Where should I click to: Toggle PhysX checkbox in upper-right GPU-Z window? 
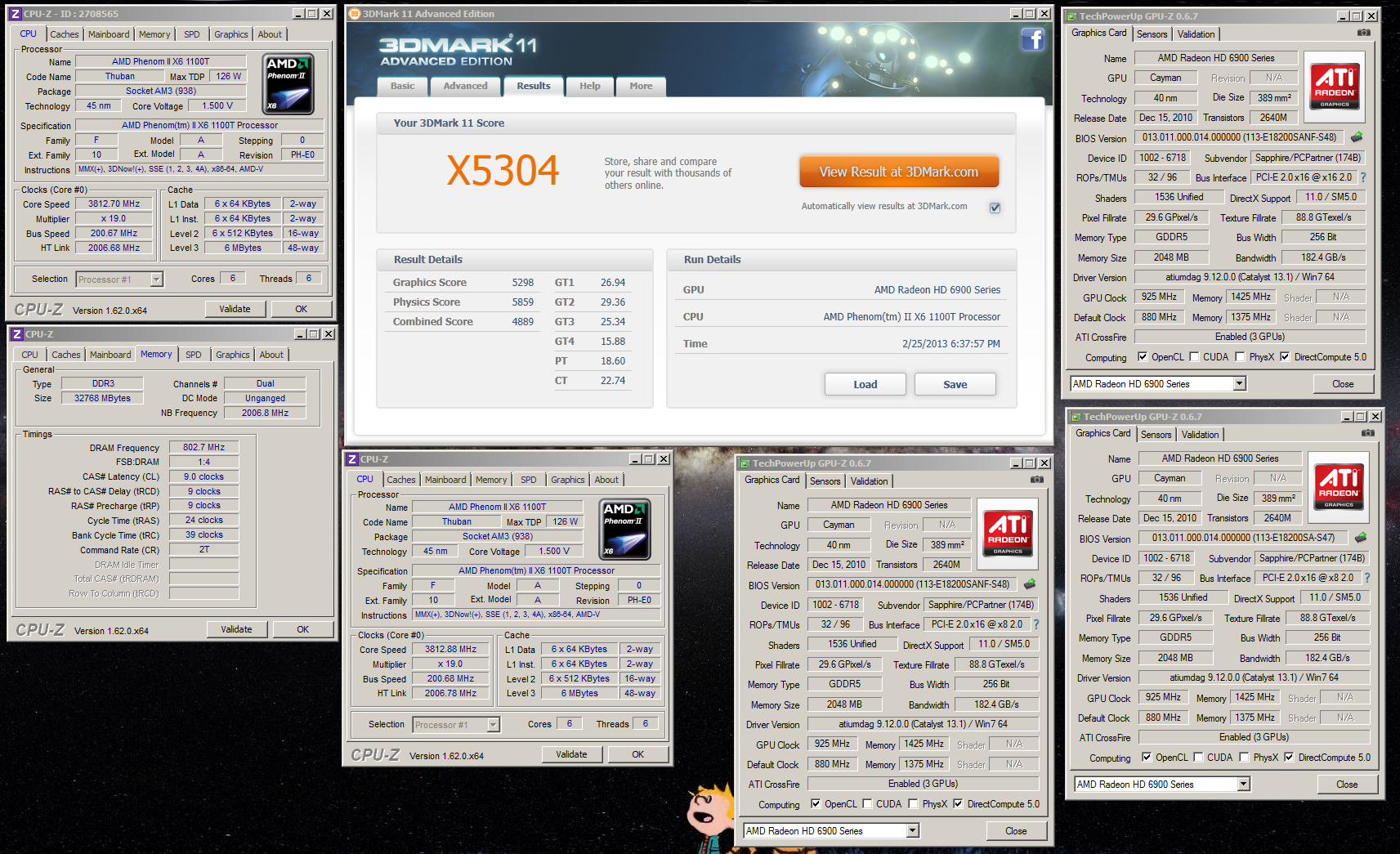click(1240, 357)
